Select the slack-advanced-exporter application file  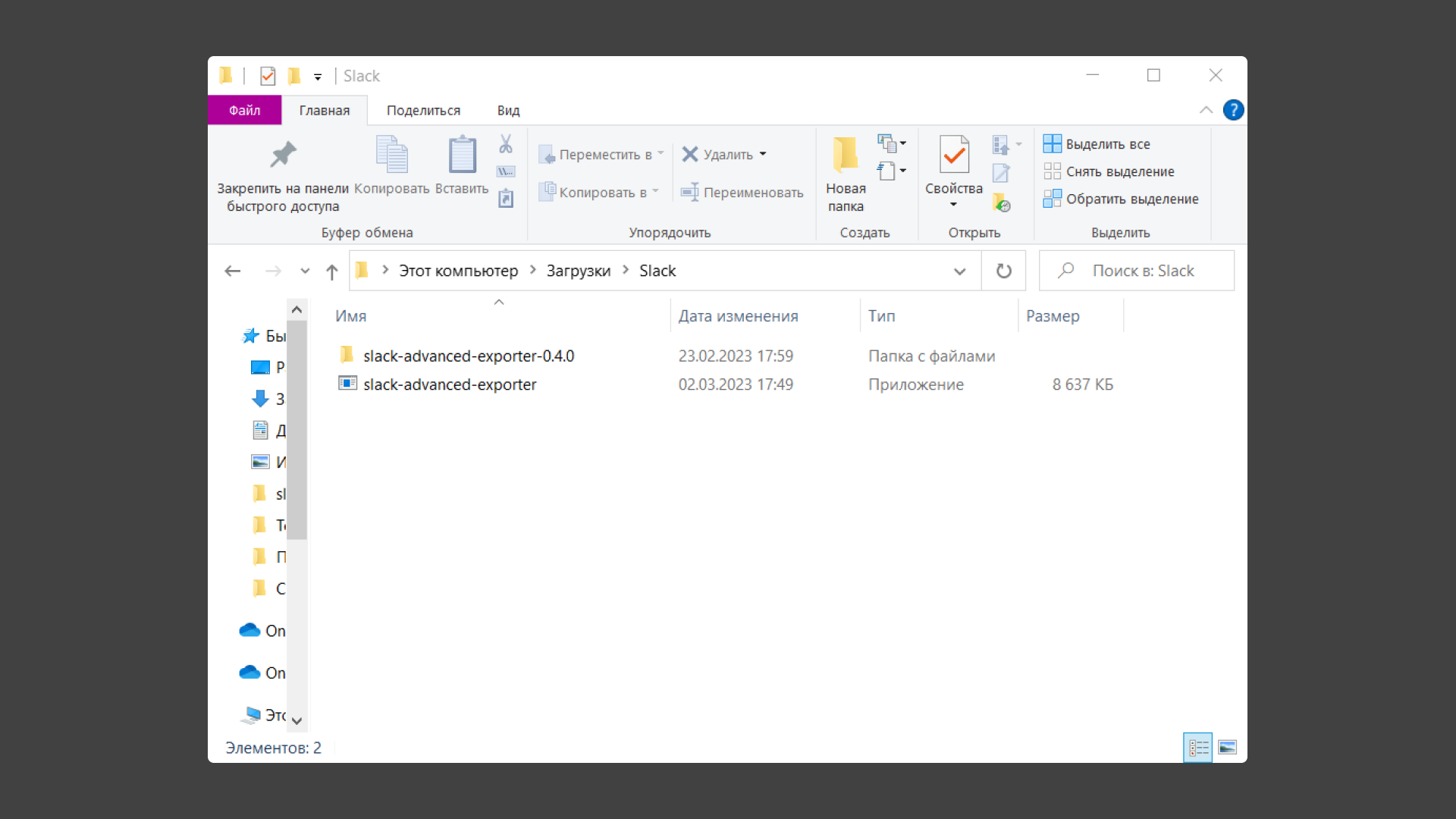tap(449, 384)
